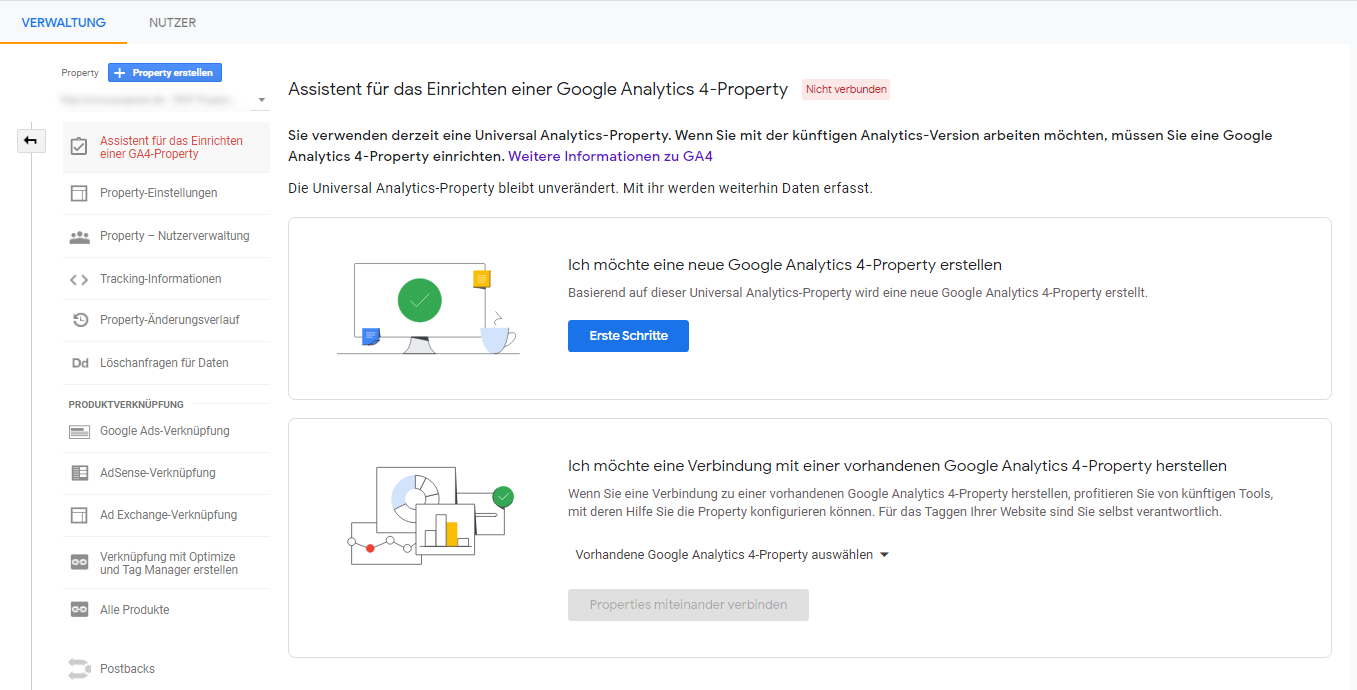This screenshot has width=1357, height=690.
Task: Click Properties miteinander verbinden button
Action: [x=688, y=605]
